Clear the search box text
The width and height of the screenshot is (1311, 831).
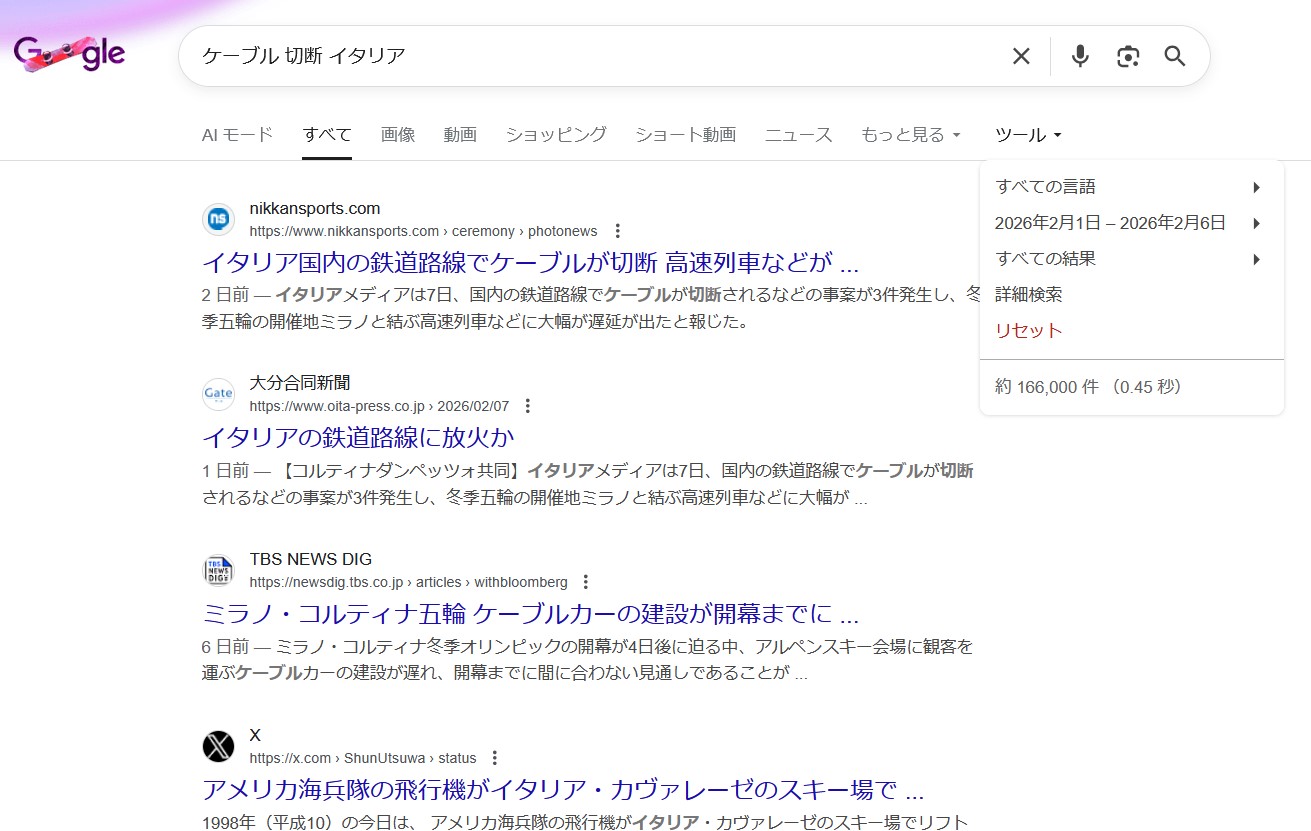point(1020,56)
